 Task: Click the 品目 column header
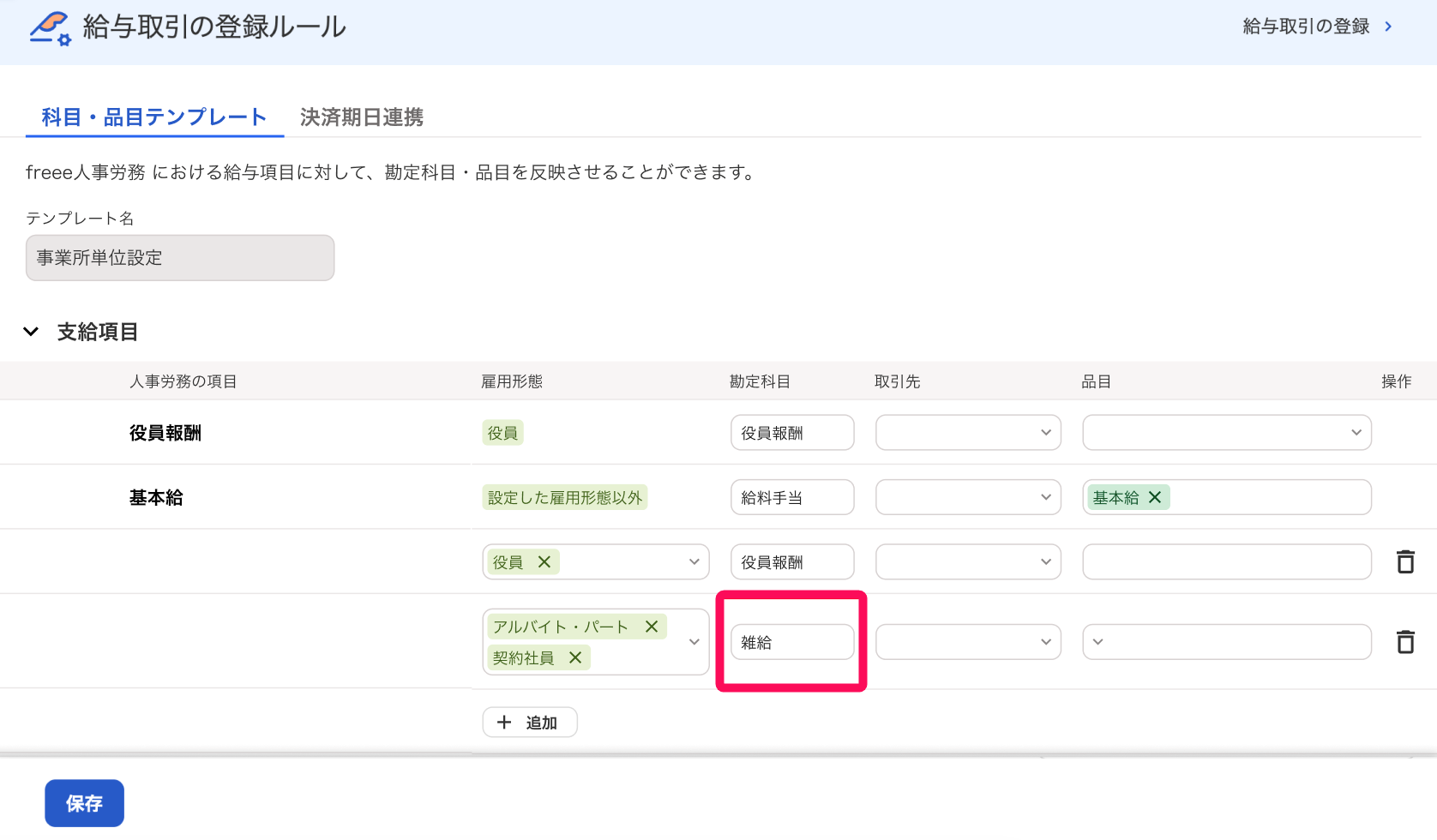1096,381
